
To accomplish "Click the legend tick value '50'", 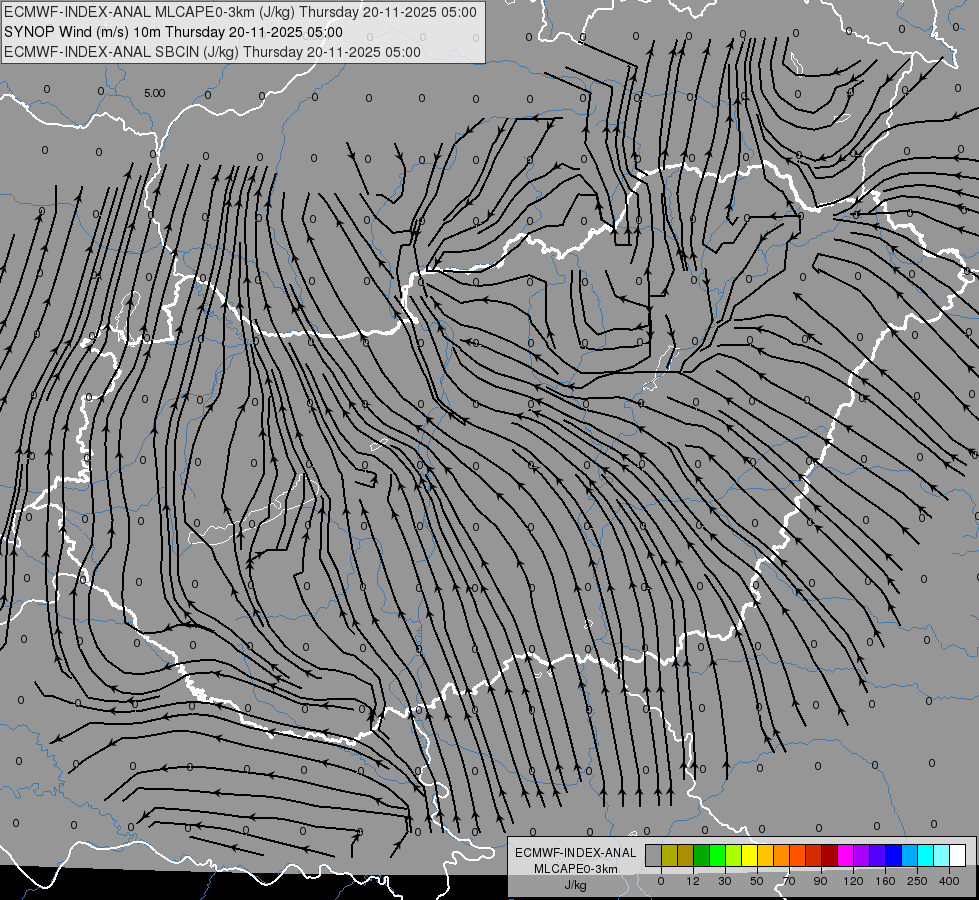I will 757,881.
